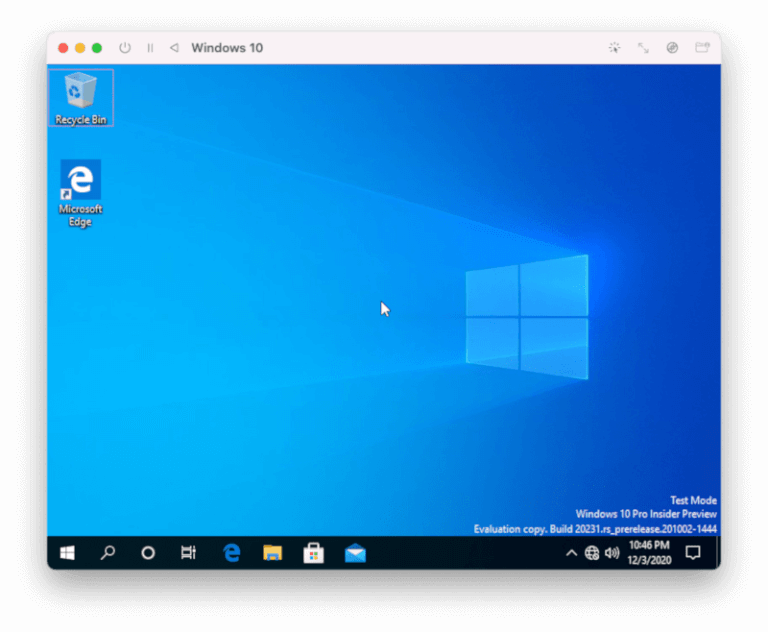
Task: Click Show Desktop sliver at taskbar end
Action: 718,553
